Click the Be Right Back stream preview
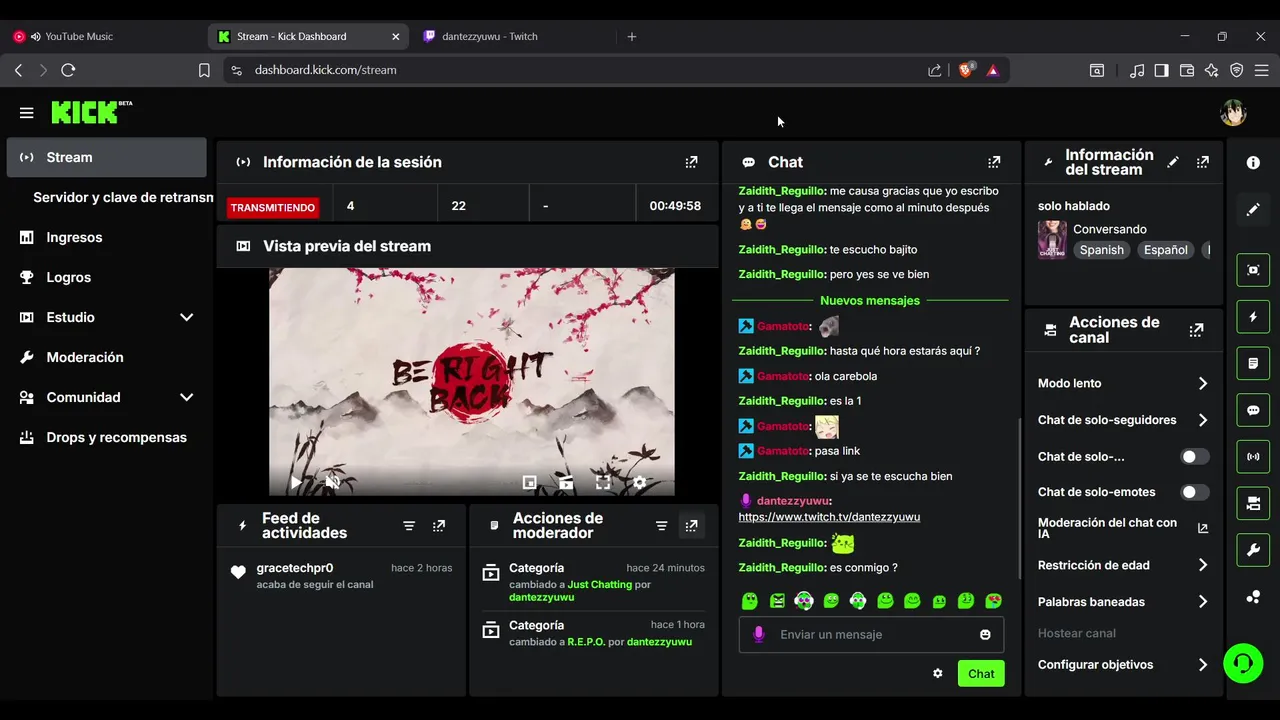 click(x=471, y=381)
